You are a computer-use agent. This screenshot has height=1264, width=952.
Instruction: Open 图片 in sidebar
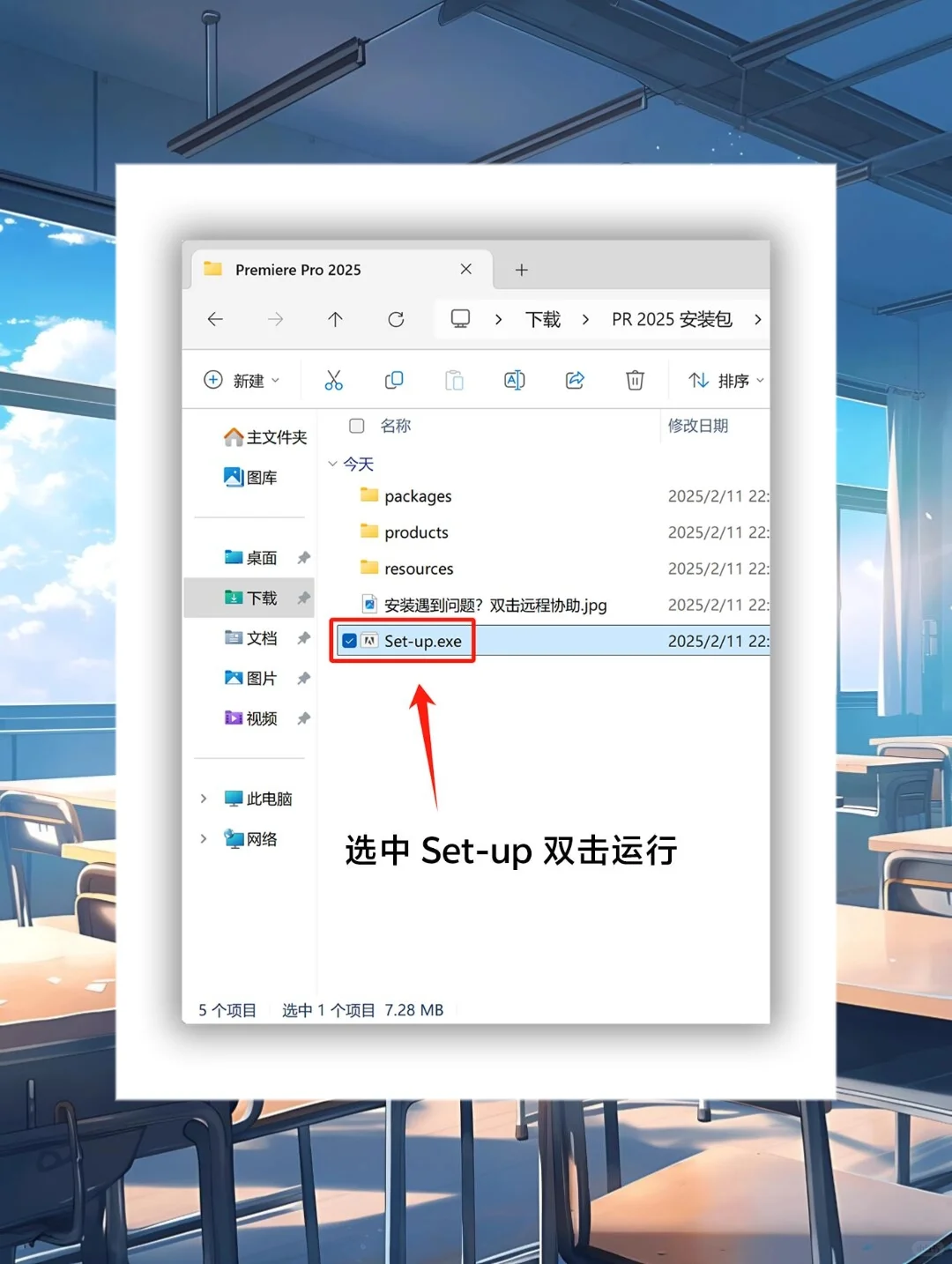point(251,678)
